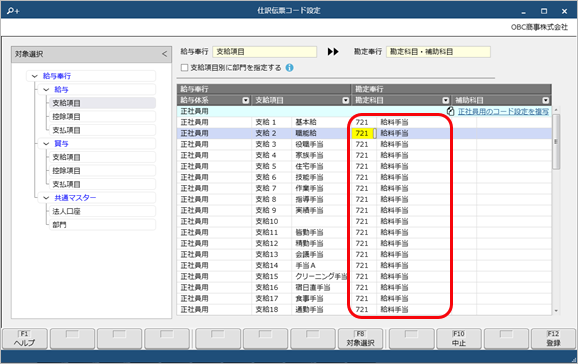578x364 pixels.
Task: Open the 勘定科目 column filter dropdown
Action: pos(446,100)
